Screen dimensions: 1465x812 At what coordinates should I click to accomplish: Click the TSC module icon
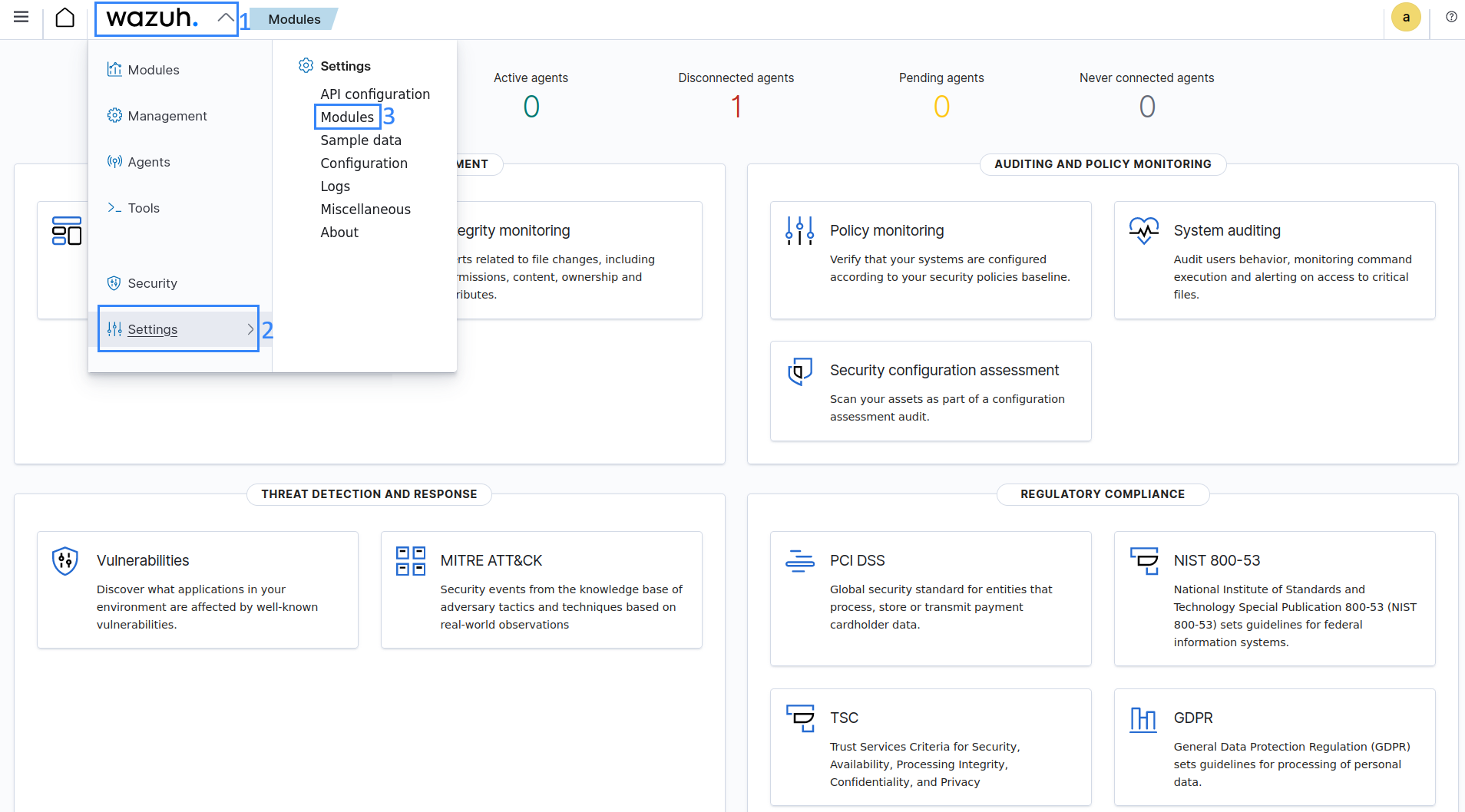pyautogui.click(x=800, y=718)
